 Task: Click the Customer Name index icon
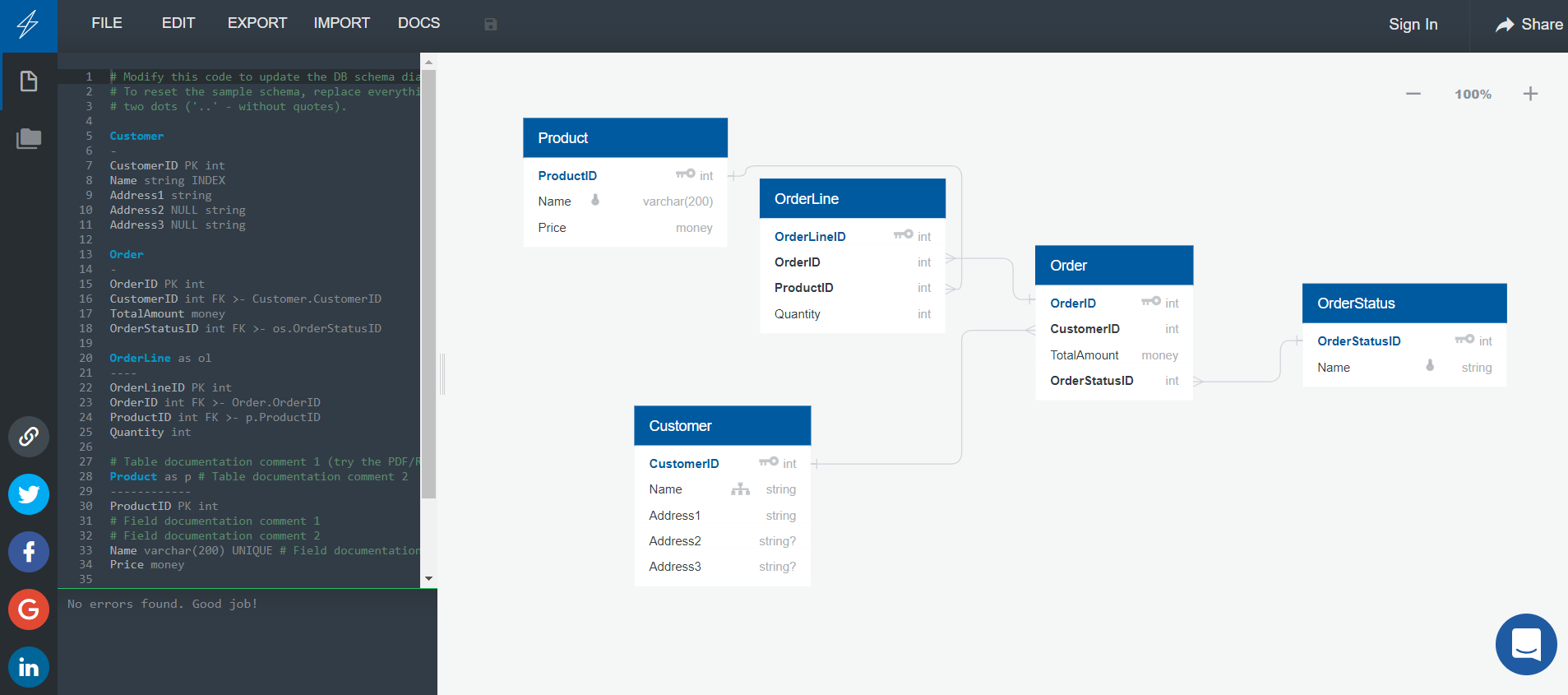click(740, 489)
